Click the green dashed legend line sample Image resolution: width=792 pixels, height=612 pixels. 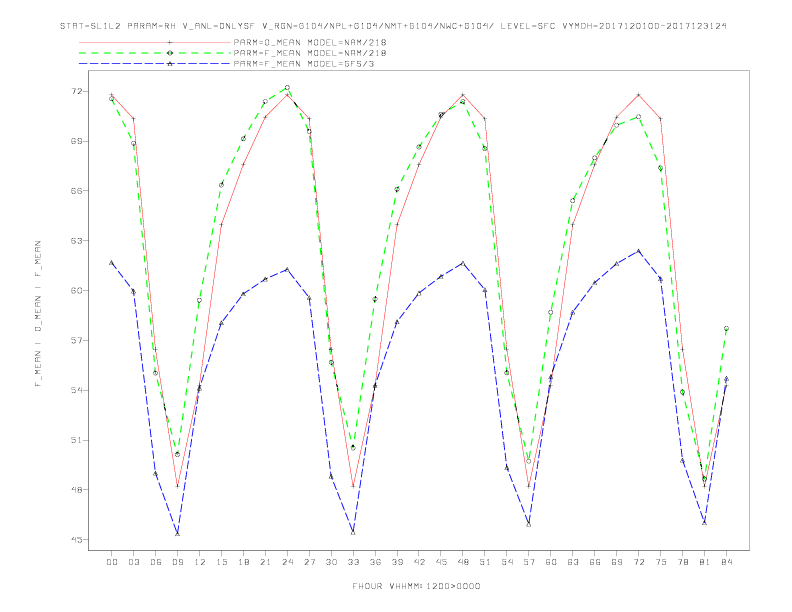[155, 53]
